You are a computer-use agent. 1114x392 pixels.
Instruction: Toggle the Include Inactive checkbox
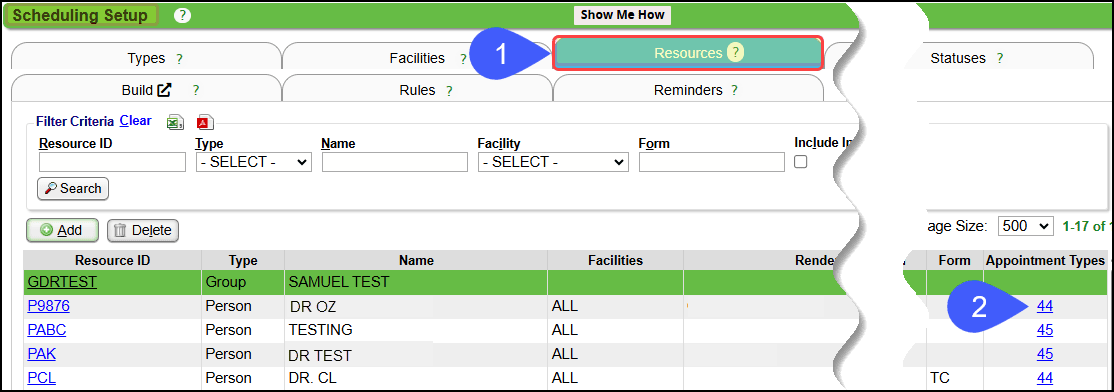[801, 162]
